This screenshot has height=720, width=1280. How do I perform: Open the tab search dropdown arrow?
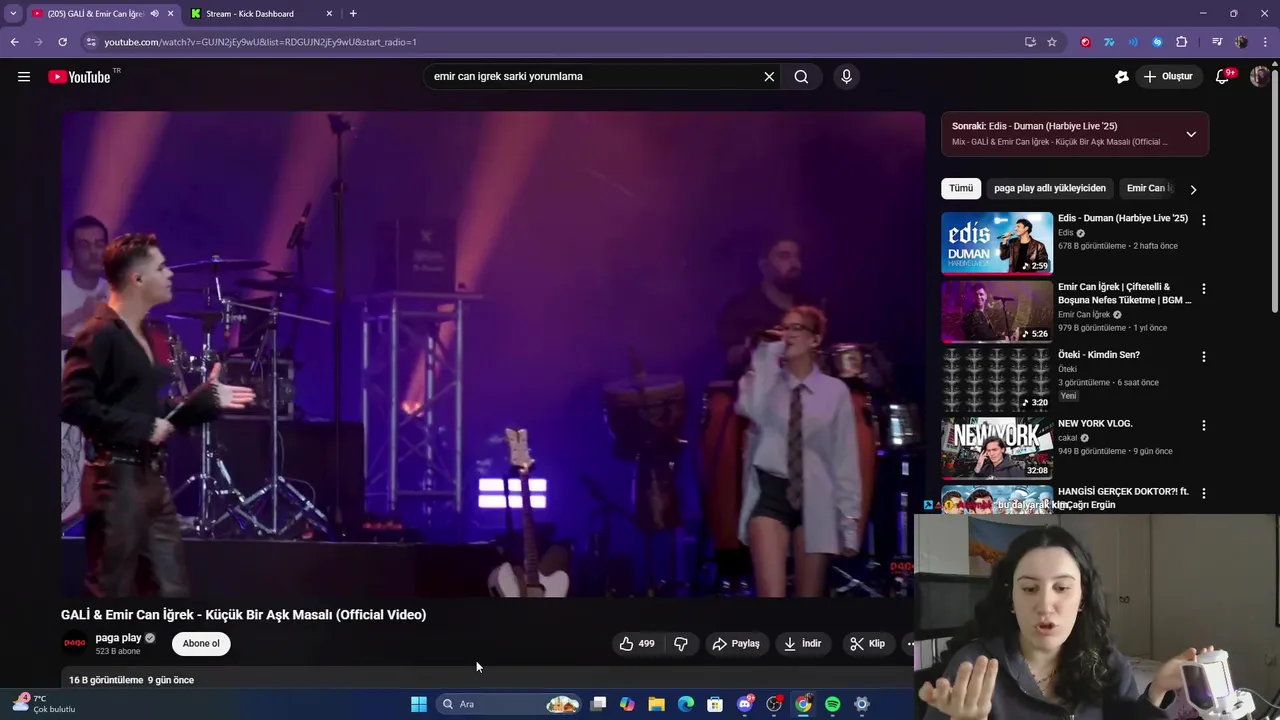pos(13,14)
